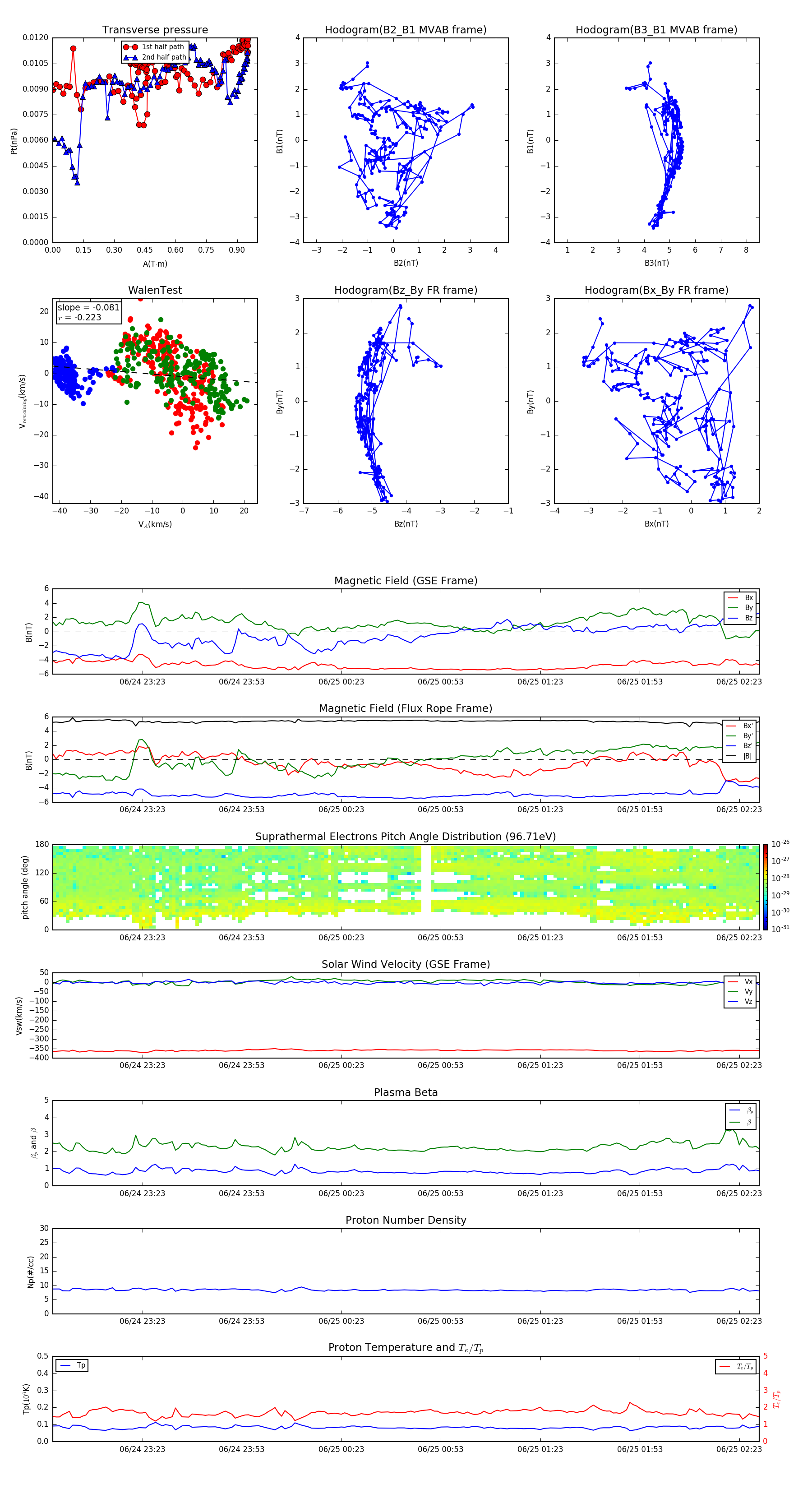Click '06/24 23:23' tick under GSE magnetic field

[142, 682]
